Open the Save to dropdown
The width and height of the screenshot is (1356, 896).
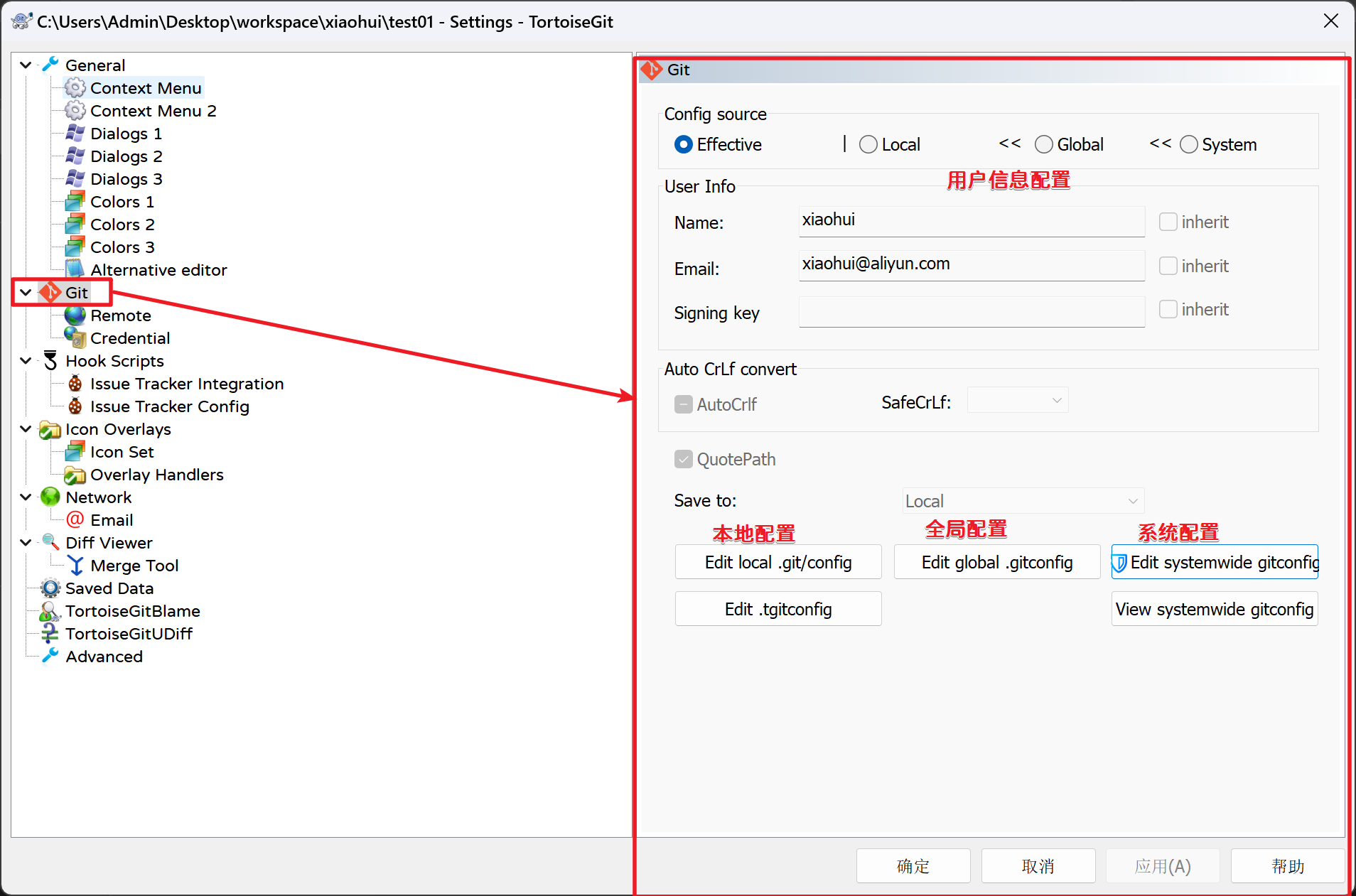[1023, 501]
